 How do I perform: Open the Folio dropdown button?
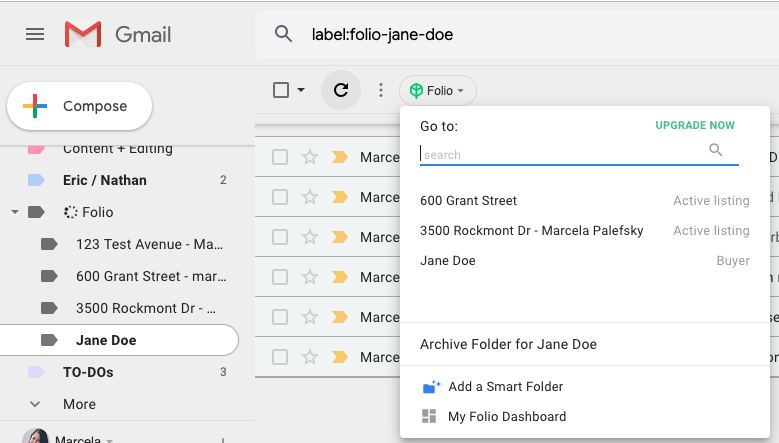(438, 90)
